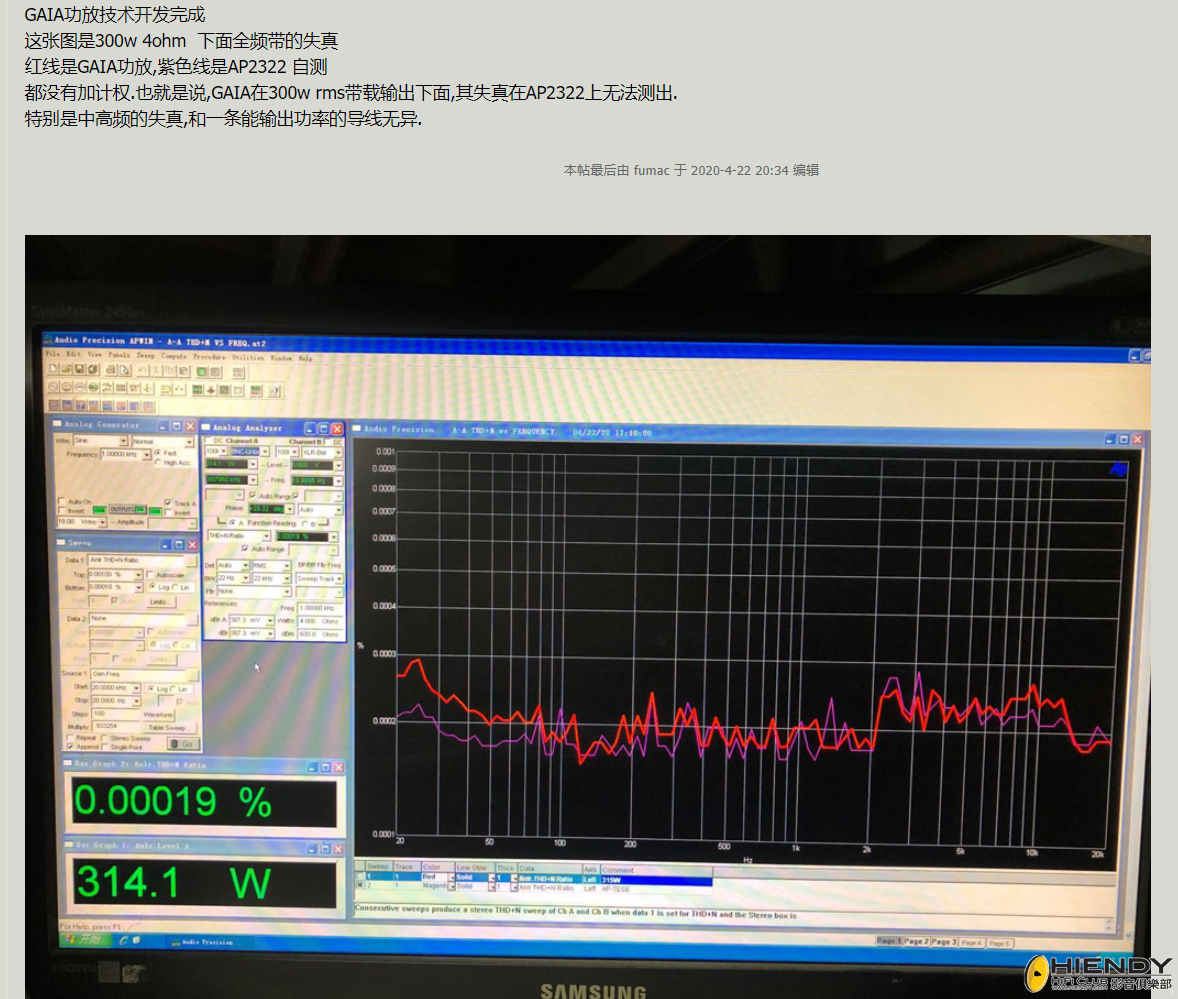Click the Print Preview toolbar icon
1178x999 pixels.
click(x=125, y=370)
